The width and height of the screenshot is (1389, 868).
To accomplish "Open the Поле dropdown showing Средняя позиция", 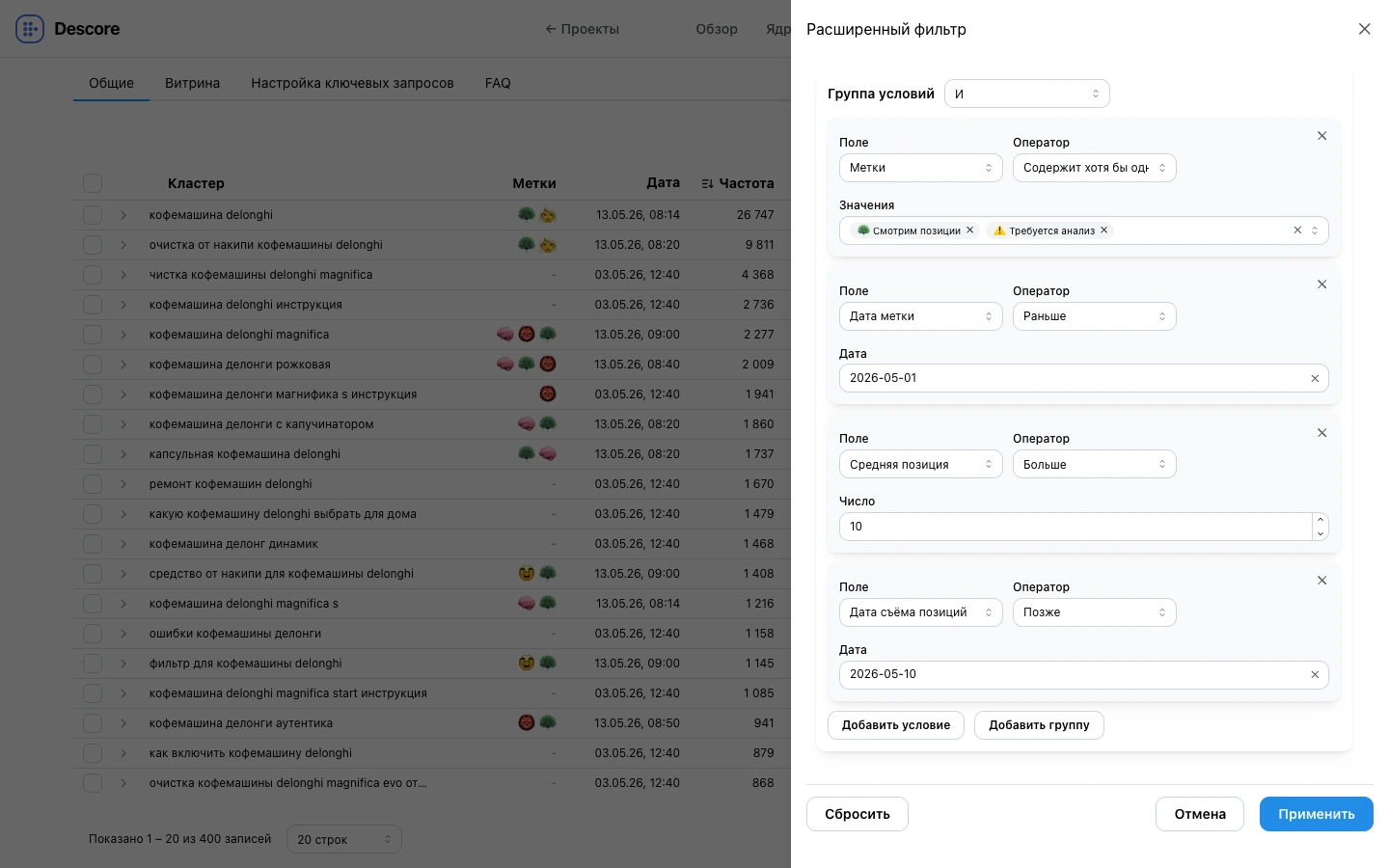I will 921,465.
